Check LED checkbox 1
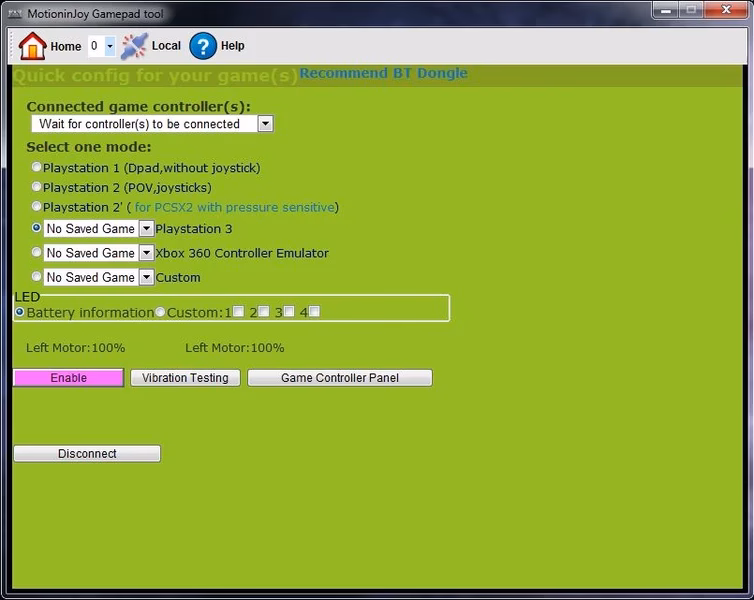 239,312
